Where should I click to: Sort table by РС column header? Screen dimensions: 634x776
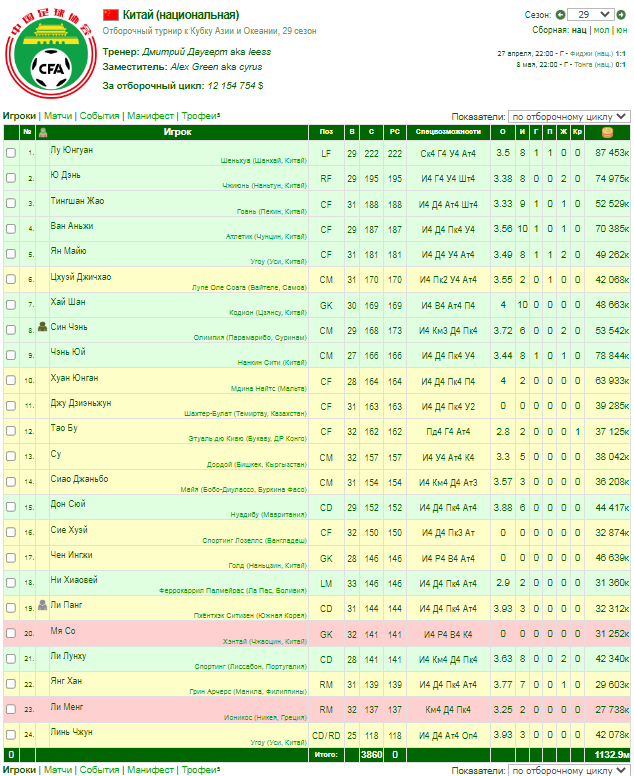tap(394, 132)
